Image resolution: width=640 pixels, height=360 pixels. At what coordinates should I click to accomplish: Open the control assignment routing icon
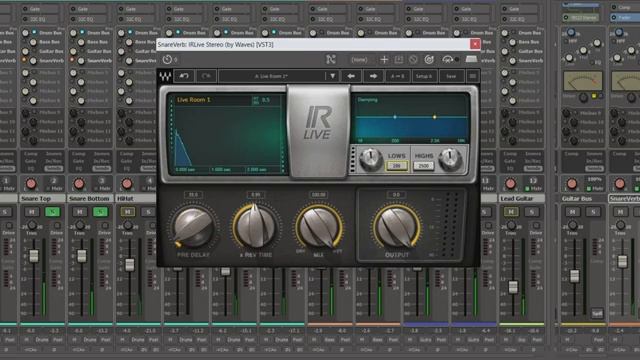(x=331, y=60)
